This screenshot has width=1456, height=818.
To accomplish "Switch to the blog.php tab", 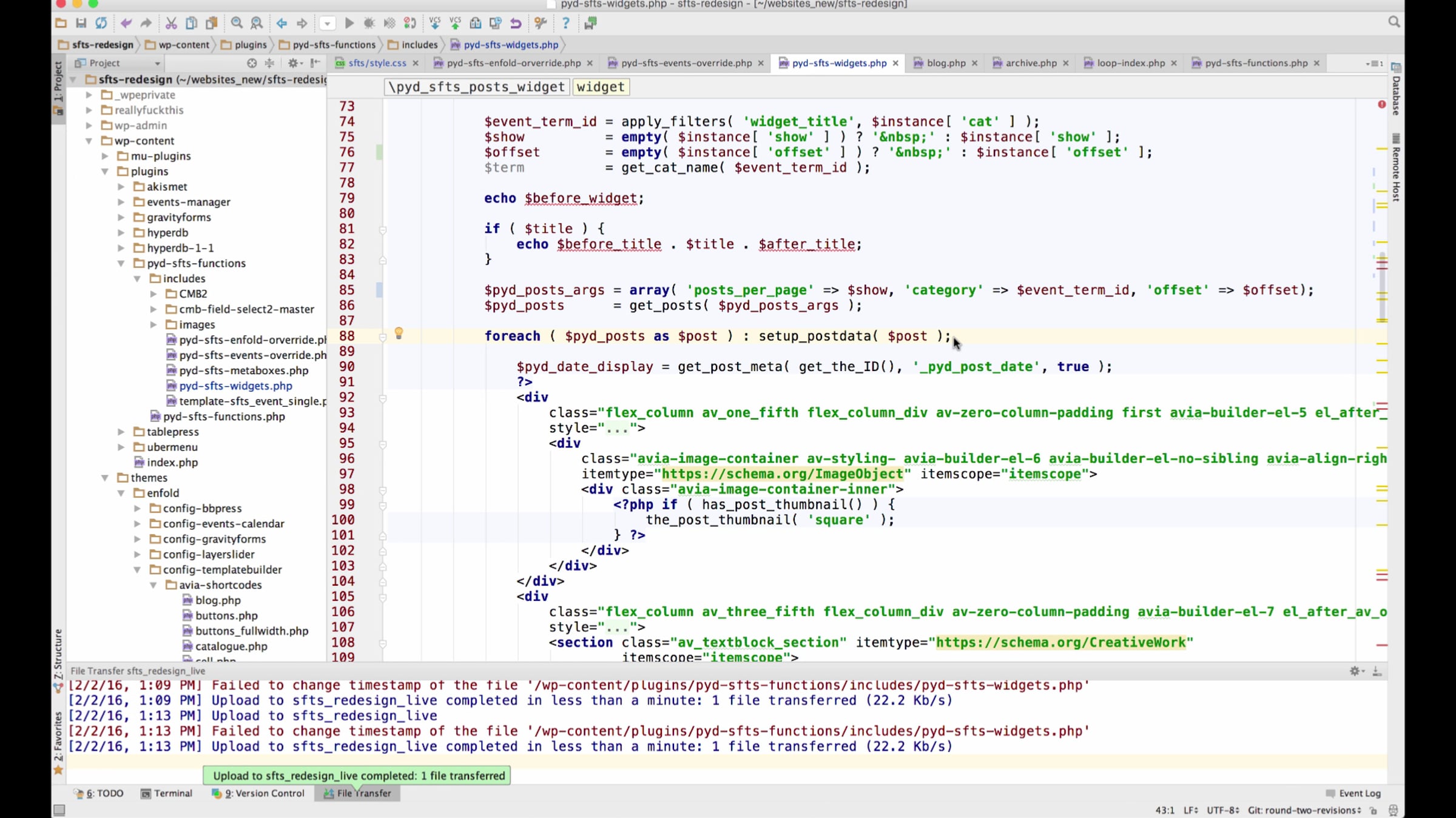I will [x=945, y=63].
